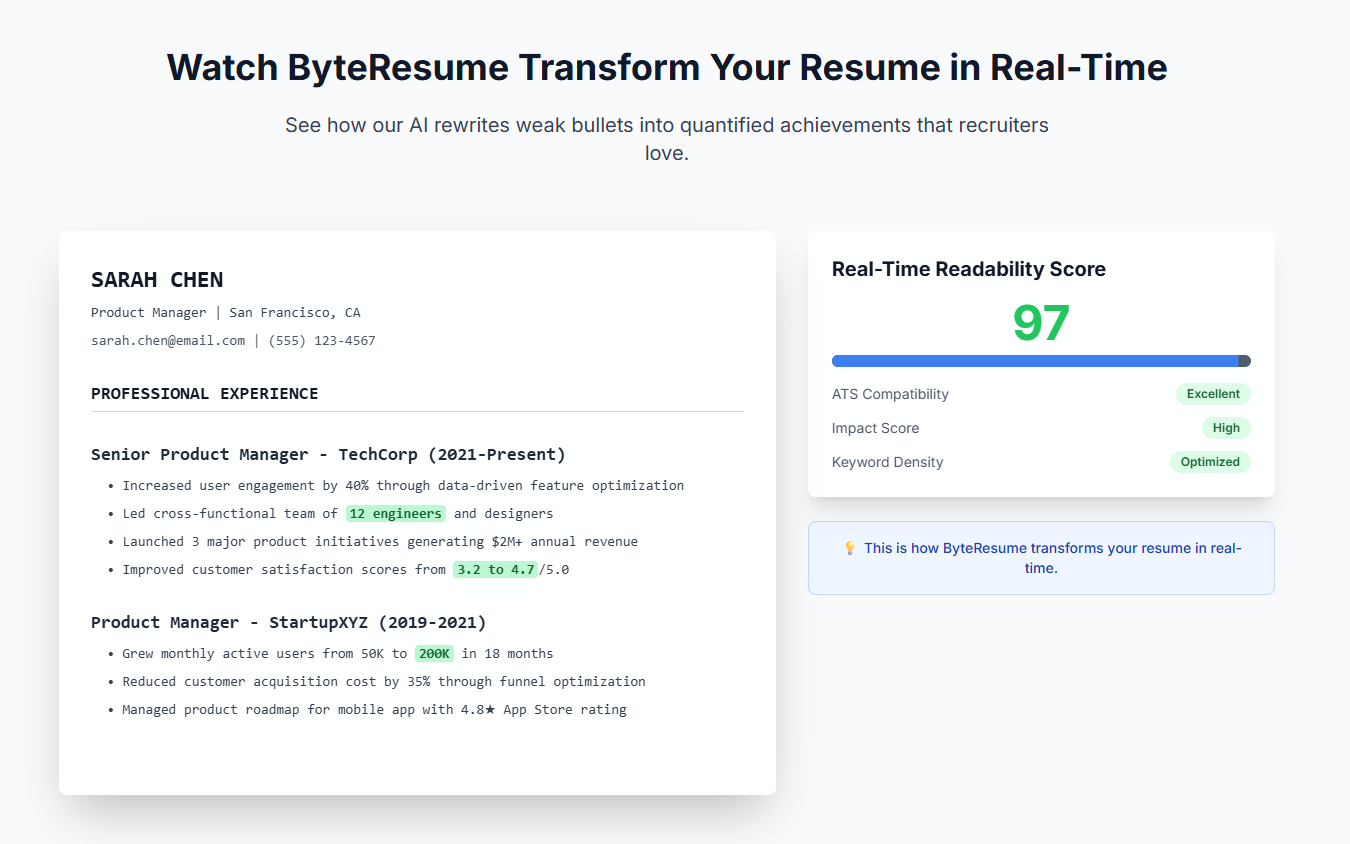Collapse the Product Manager StartupXYZ entry
Viewport: 1350px width, 844px height.
[x=288, y=621]
